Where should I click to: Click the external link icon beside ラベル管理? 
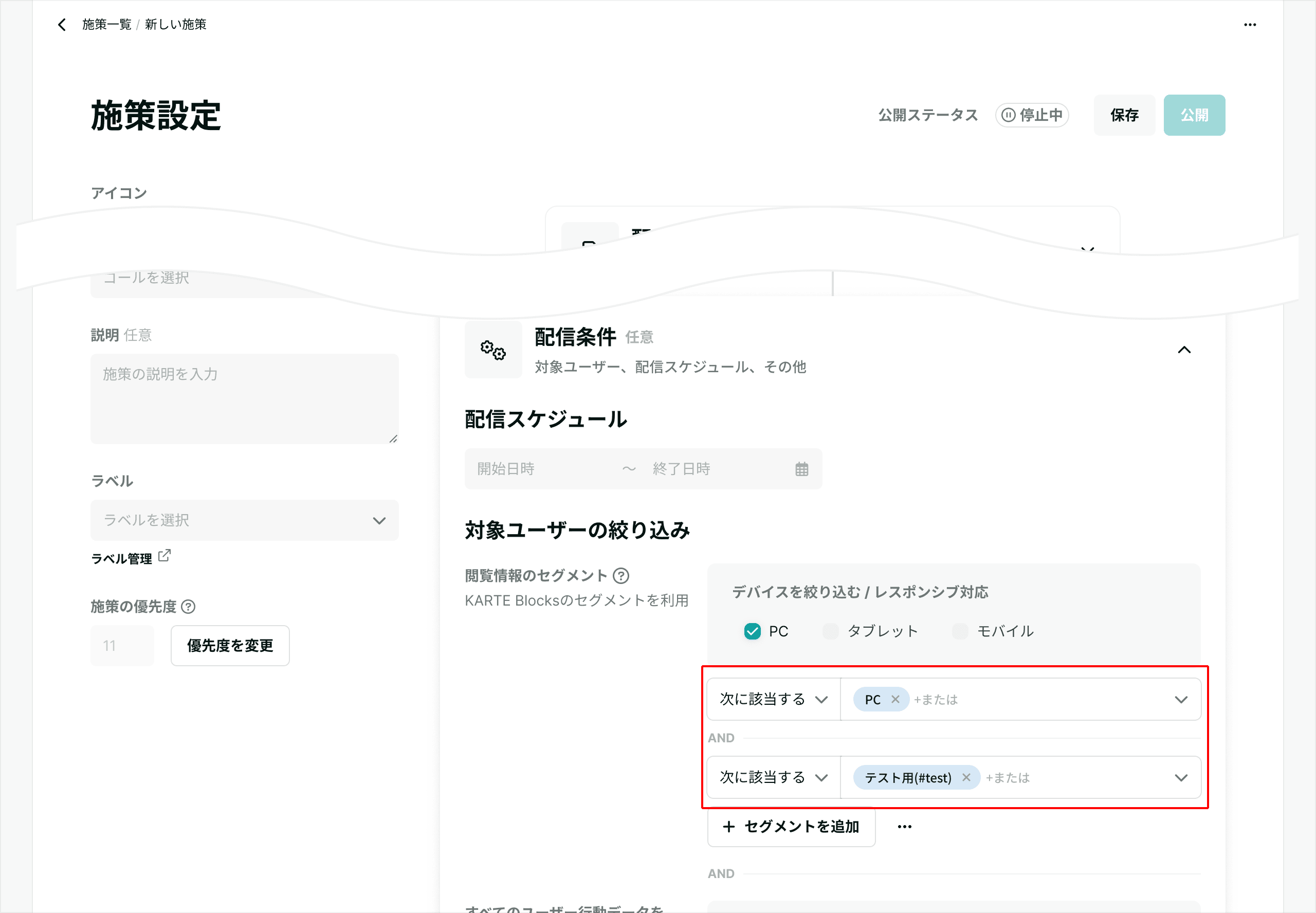pos(164,556)
